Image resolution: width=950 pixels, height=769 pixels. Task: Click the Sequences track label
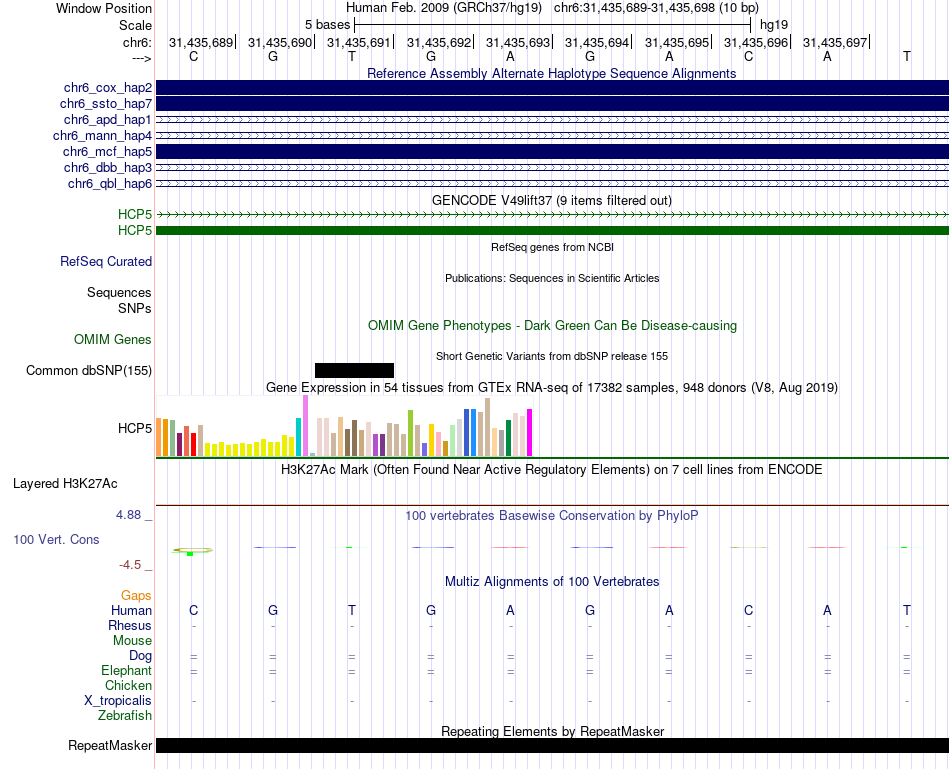[119, 293]
